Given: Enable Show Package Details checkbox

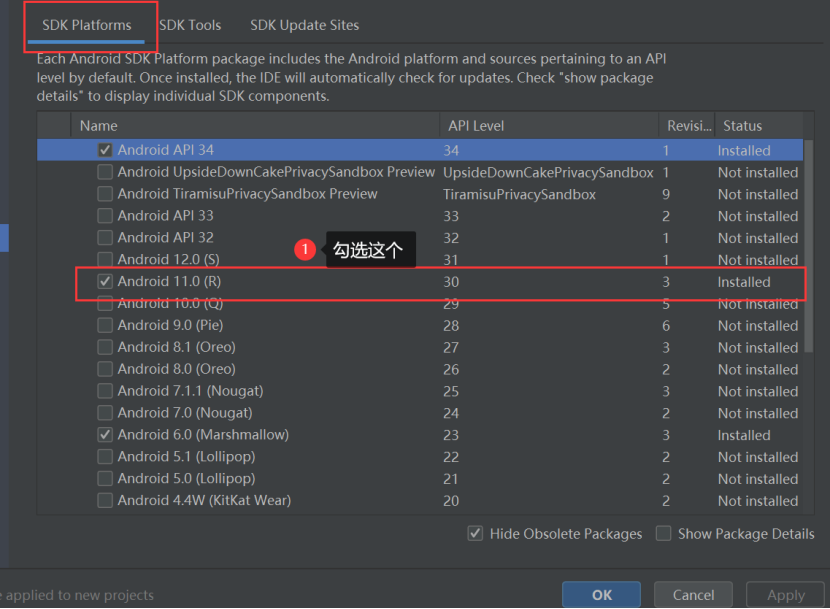Looking at the screenshot, I should 663,533.
